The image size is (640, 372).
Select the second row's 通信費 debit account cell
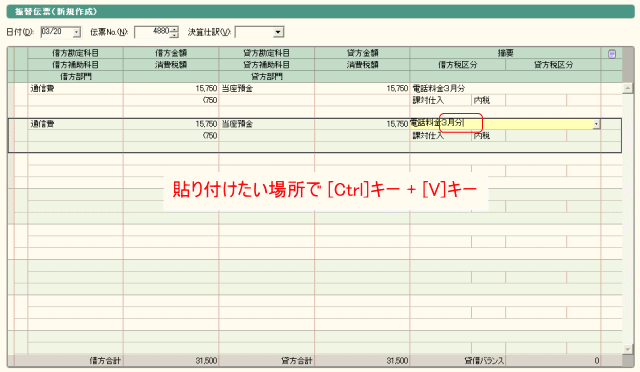point(76,124)
